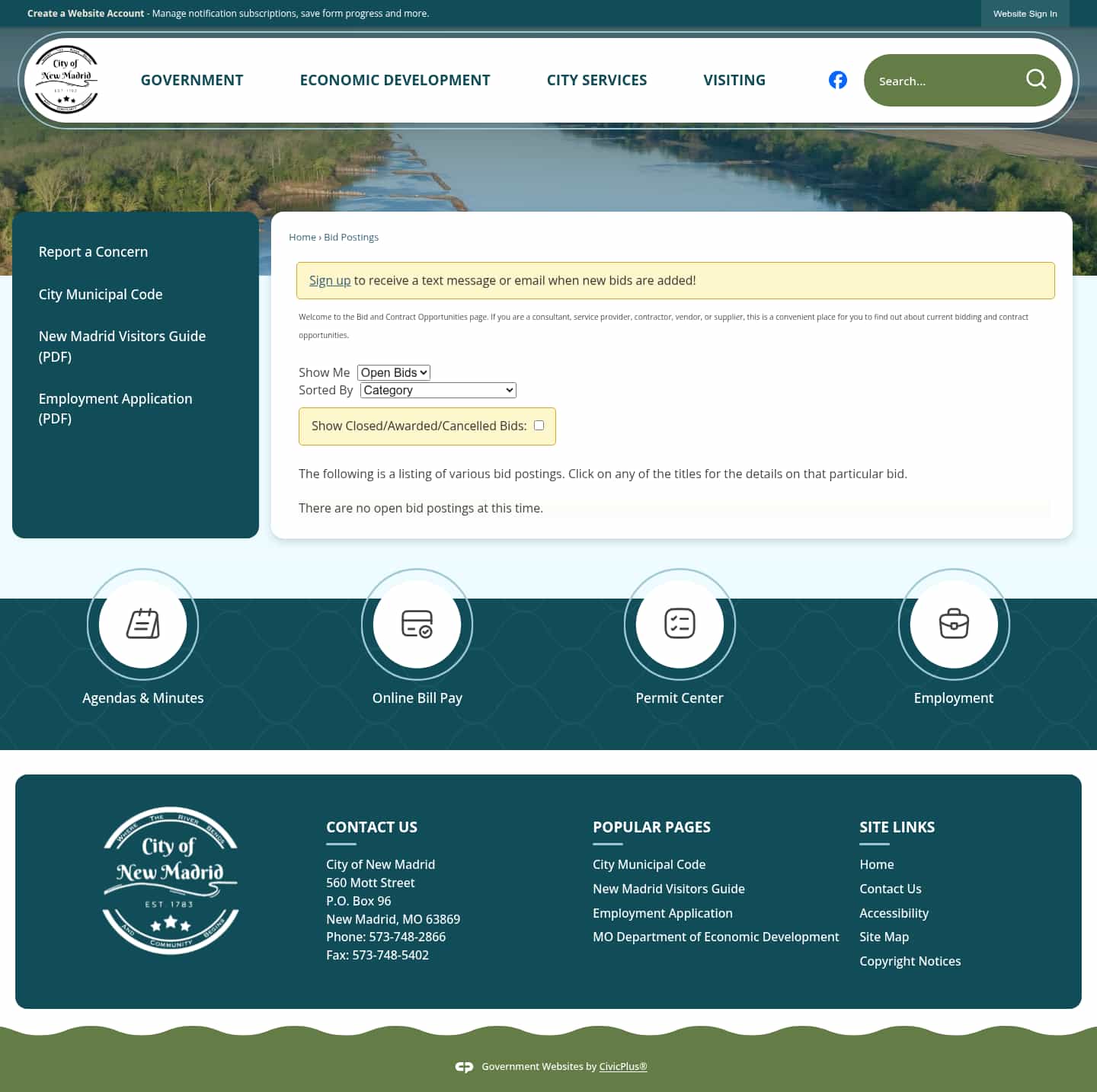Open the Site Map link
Viewport: 1097px width, 1092px height.
coord(884,937)
